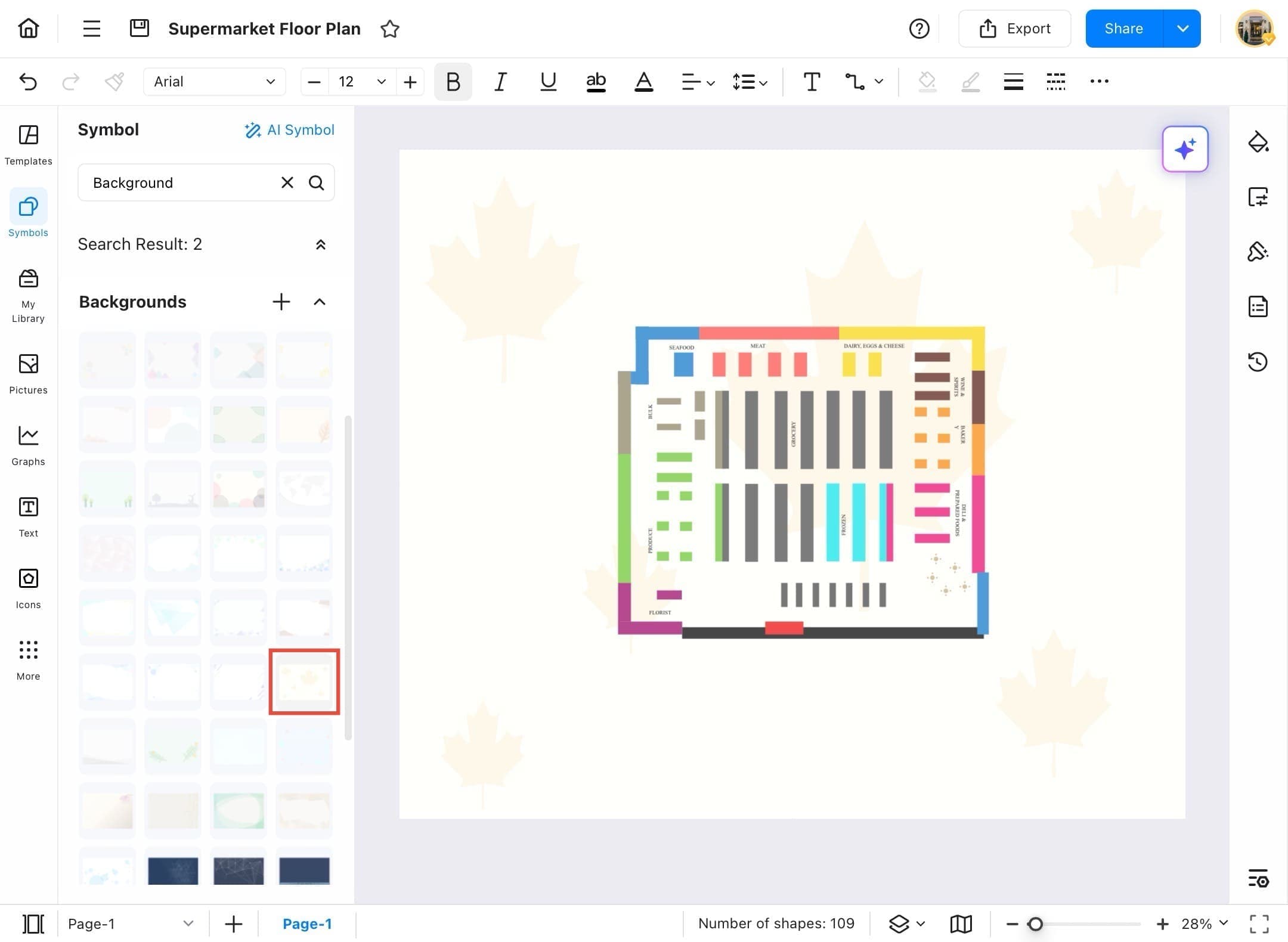Viewport: 1288px width, 942px height.
Task: Open the Connector tool
Action: point(855,82)
